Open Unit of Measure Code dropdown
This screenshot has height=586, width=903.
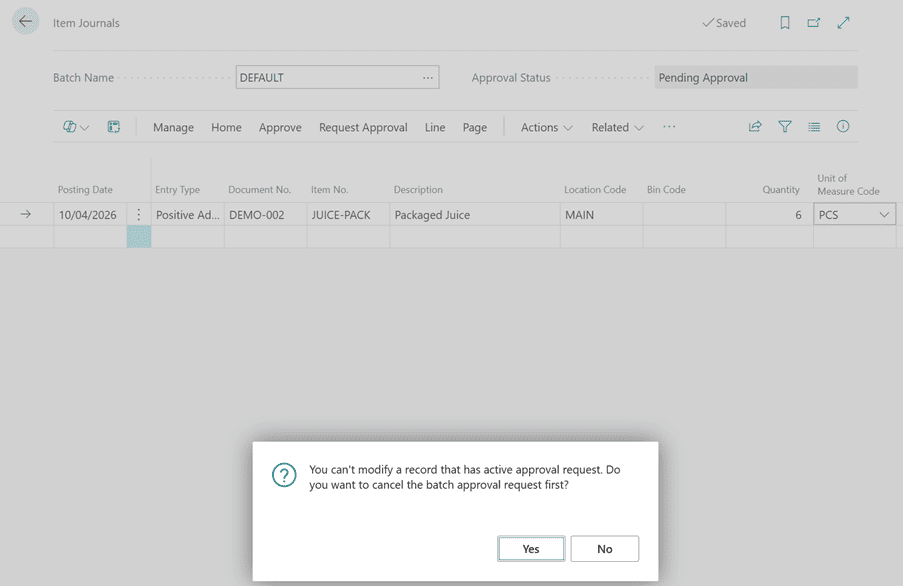click(x=884, y=215)
